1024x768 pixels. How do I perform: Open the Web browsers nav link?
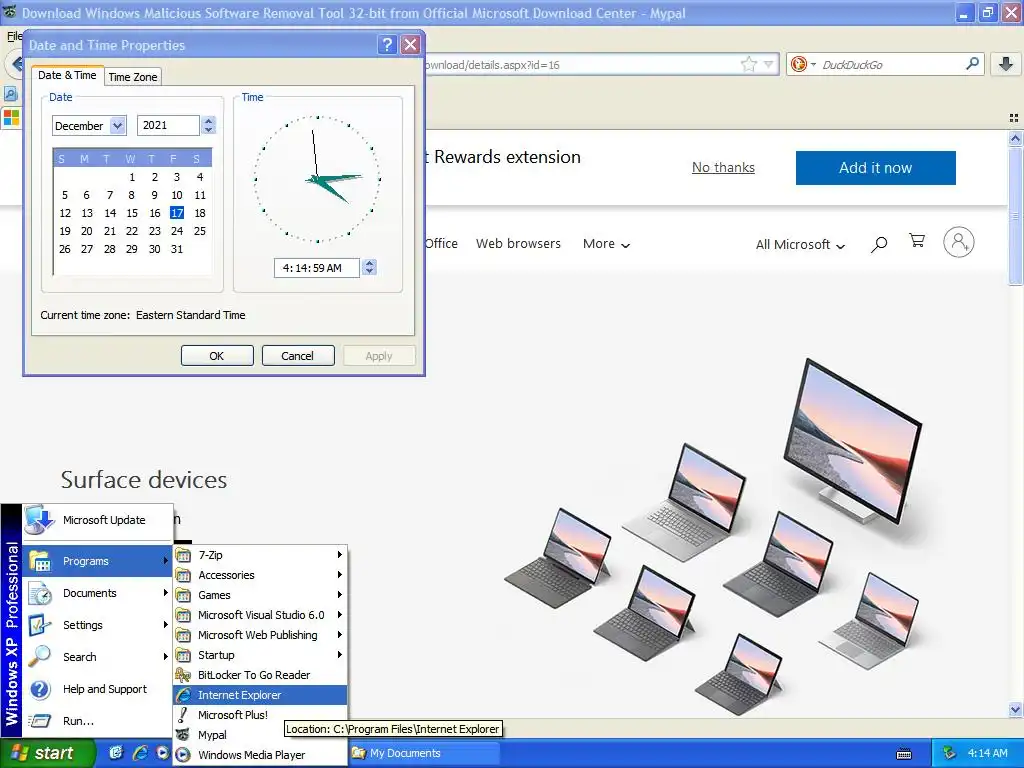tap(518, 244)
